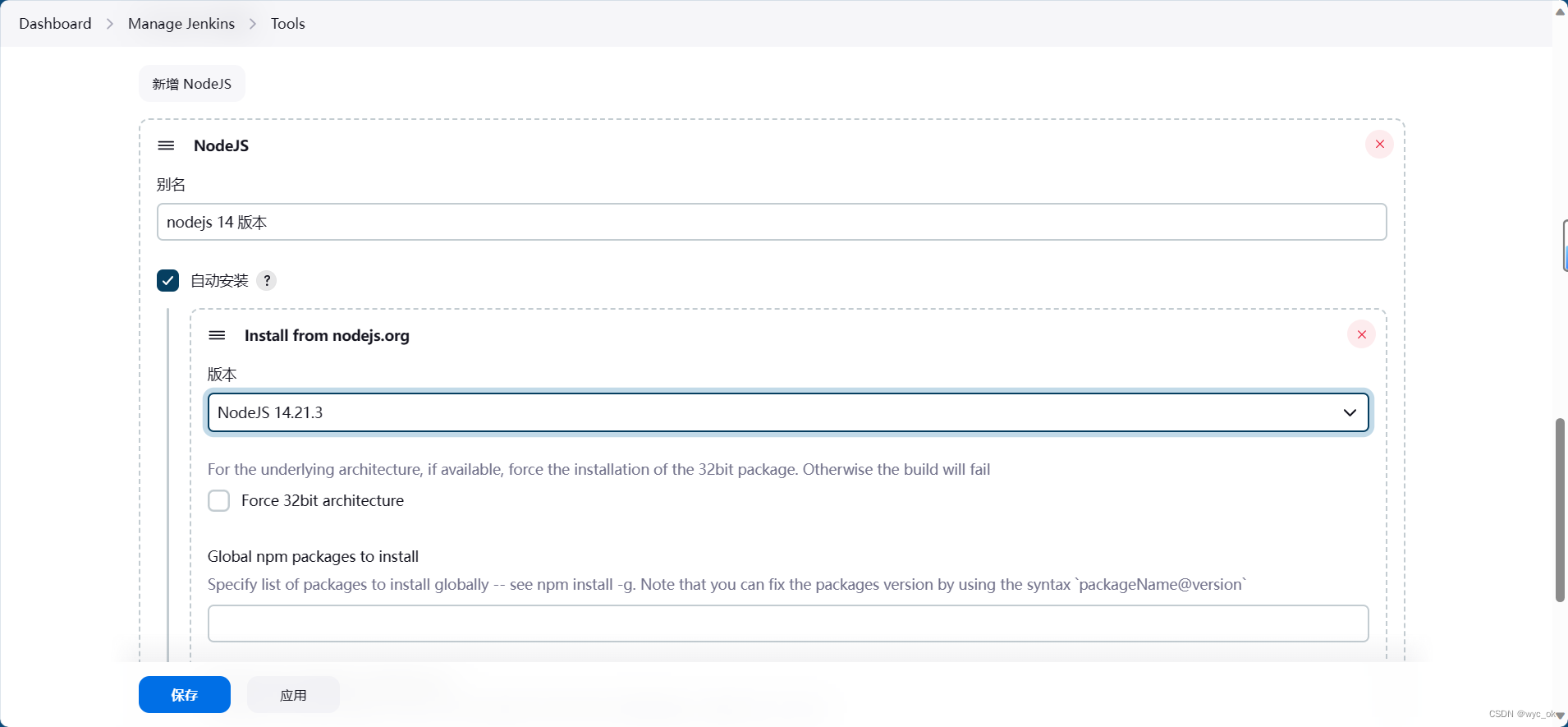
Task: Click the 'Force 32bit architecture' label text
Action: click(323, 500)
